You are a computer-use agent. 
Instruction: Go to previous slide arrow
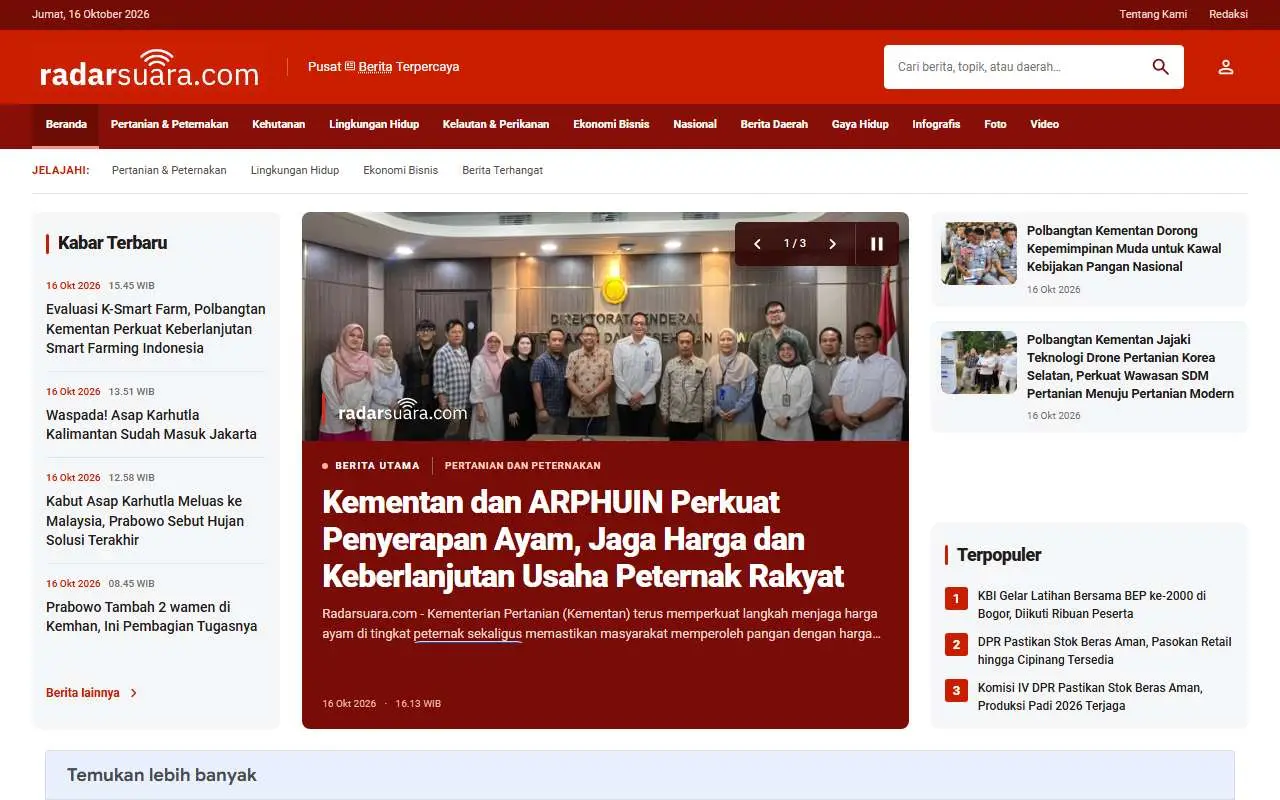coord(757,244)
